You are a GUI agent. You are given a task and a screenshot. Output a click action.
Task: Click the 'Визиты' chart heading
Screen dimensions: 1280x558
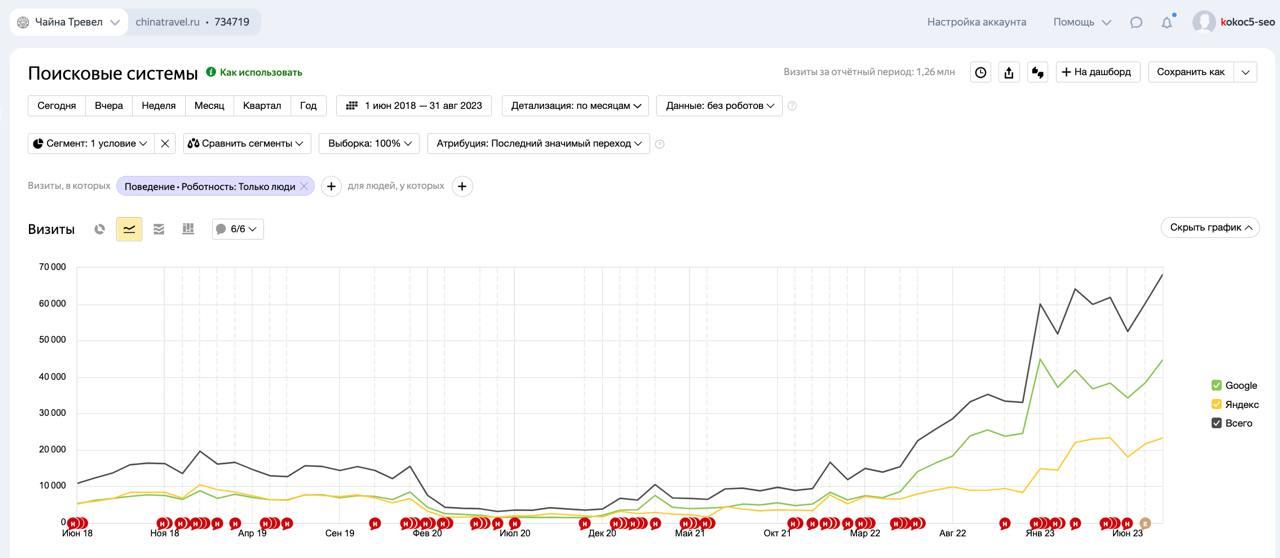[51, 229]
